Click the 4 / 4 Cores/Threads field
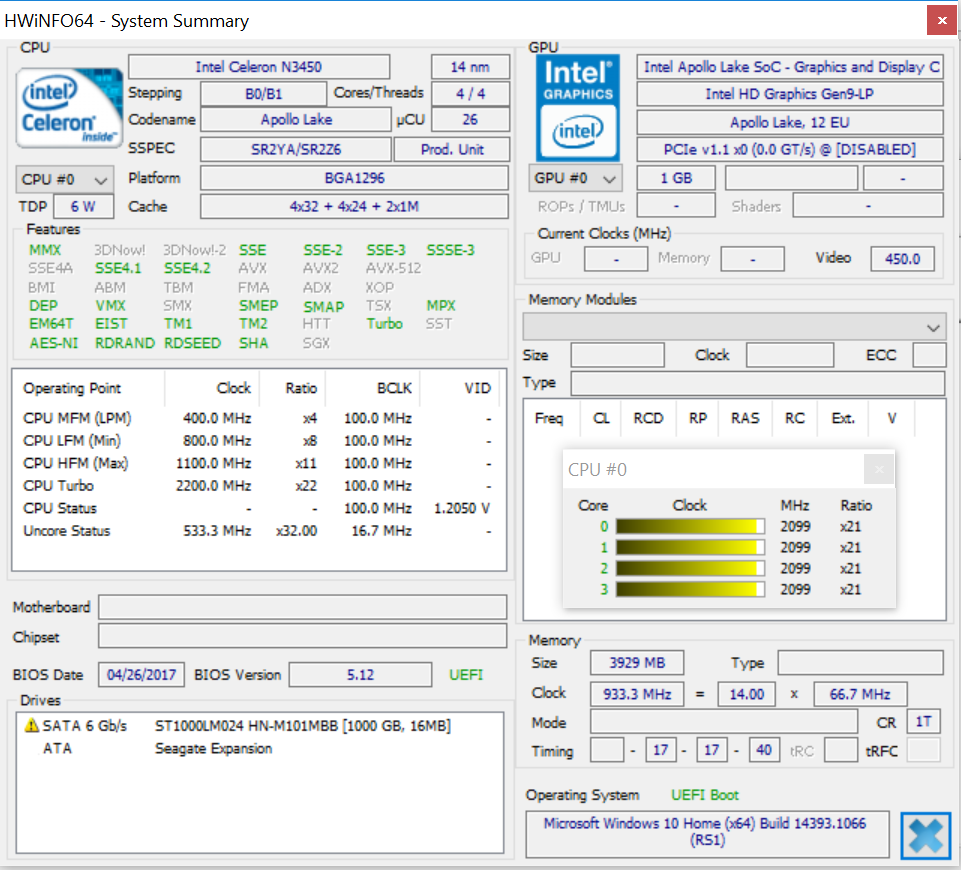Viewport: 961px width, 870px height. pos(470,94)
